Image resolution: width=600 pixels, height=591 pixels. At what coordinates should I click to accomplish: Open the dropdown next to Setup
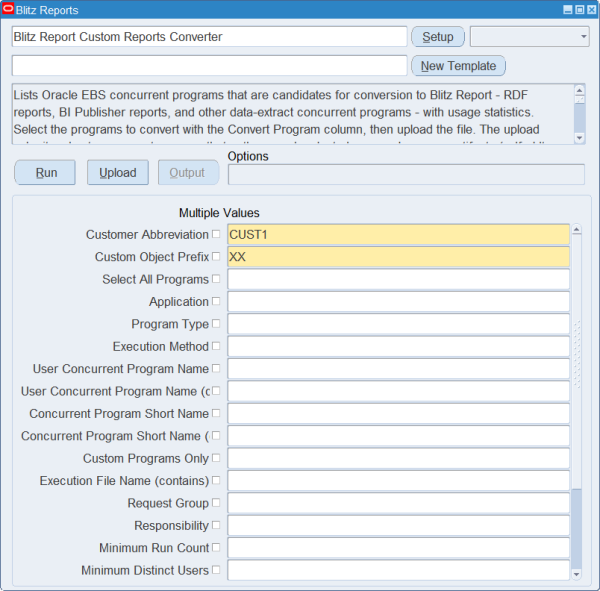530,37
